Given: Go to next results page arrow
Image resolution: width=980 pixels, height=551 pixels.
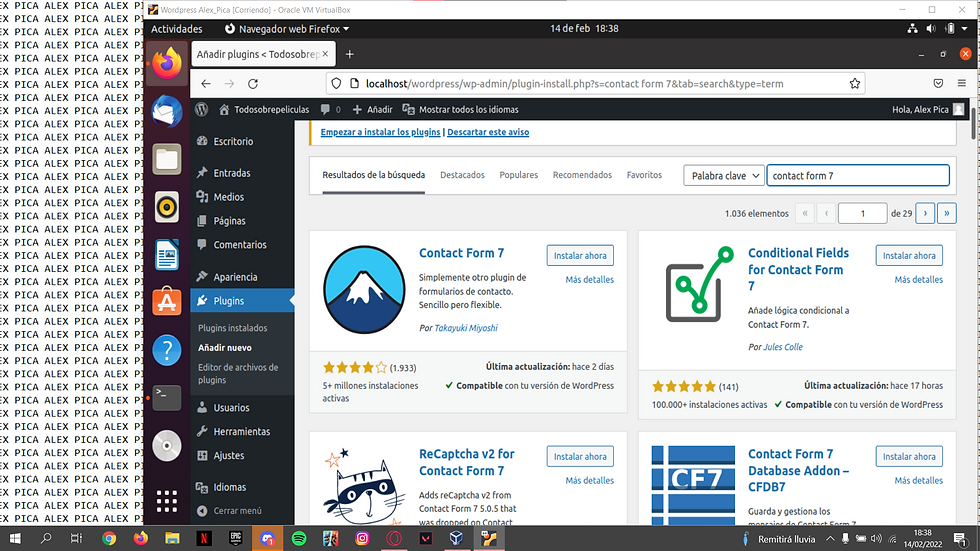Looking at the screenshot, I should coord(925,213).
